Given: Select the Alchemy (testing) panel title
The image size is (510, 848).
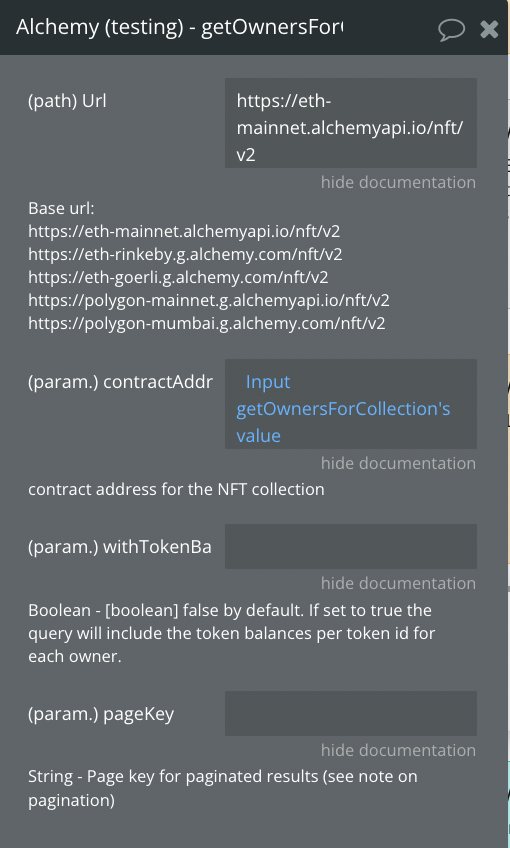Looking at the screenshot, I should click(180, 28).
